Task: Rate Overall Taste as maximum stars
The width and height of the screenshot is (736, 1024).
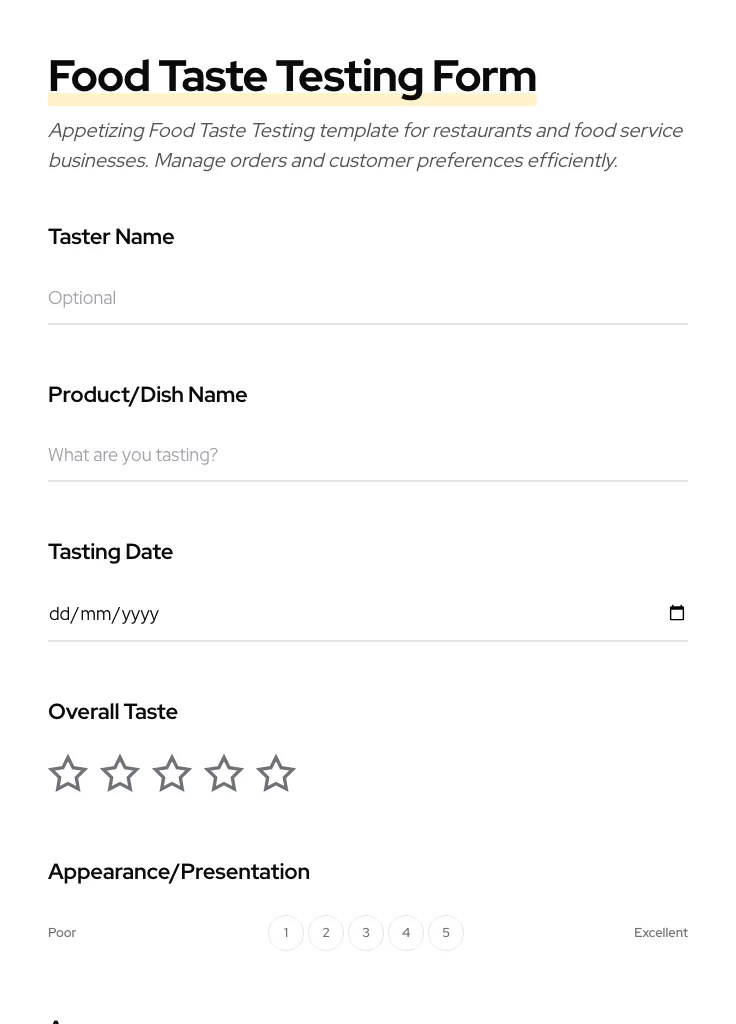Action: pos(276,772)
